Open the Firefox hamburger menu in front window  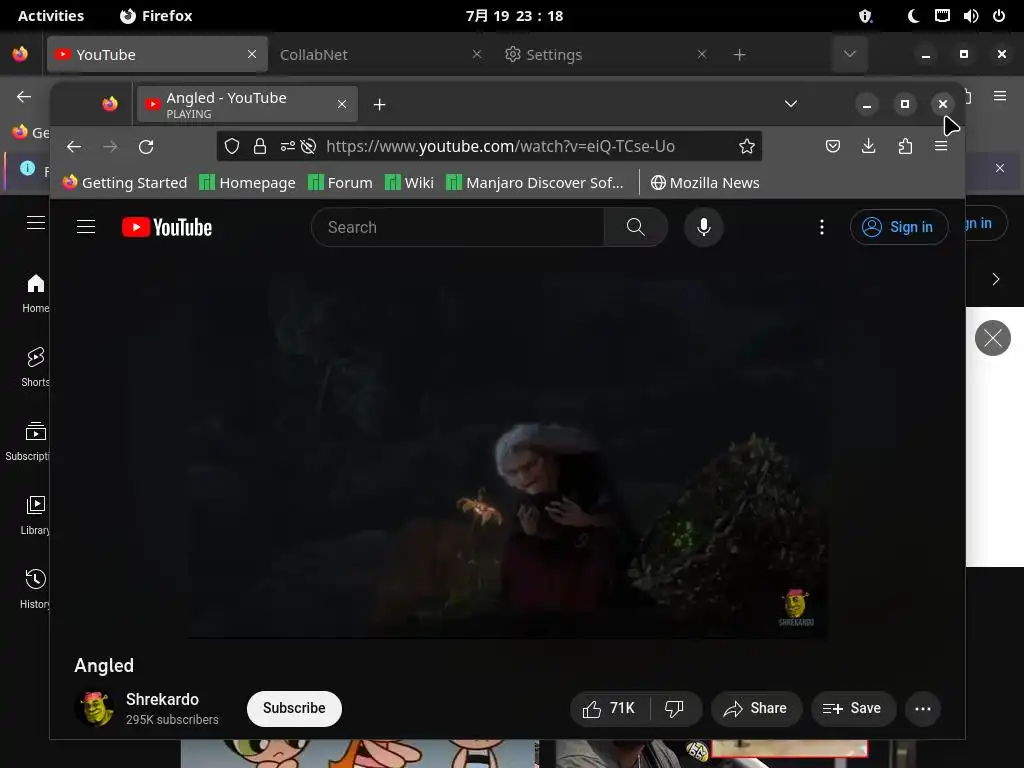coord(941,146)
